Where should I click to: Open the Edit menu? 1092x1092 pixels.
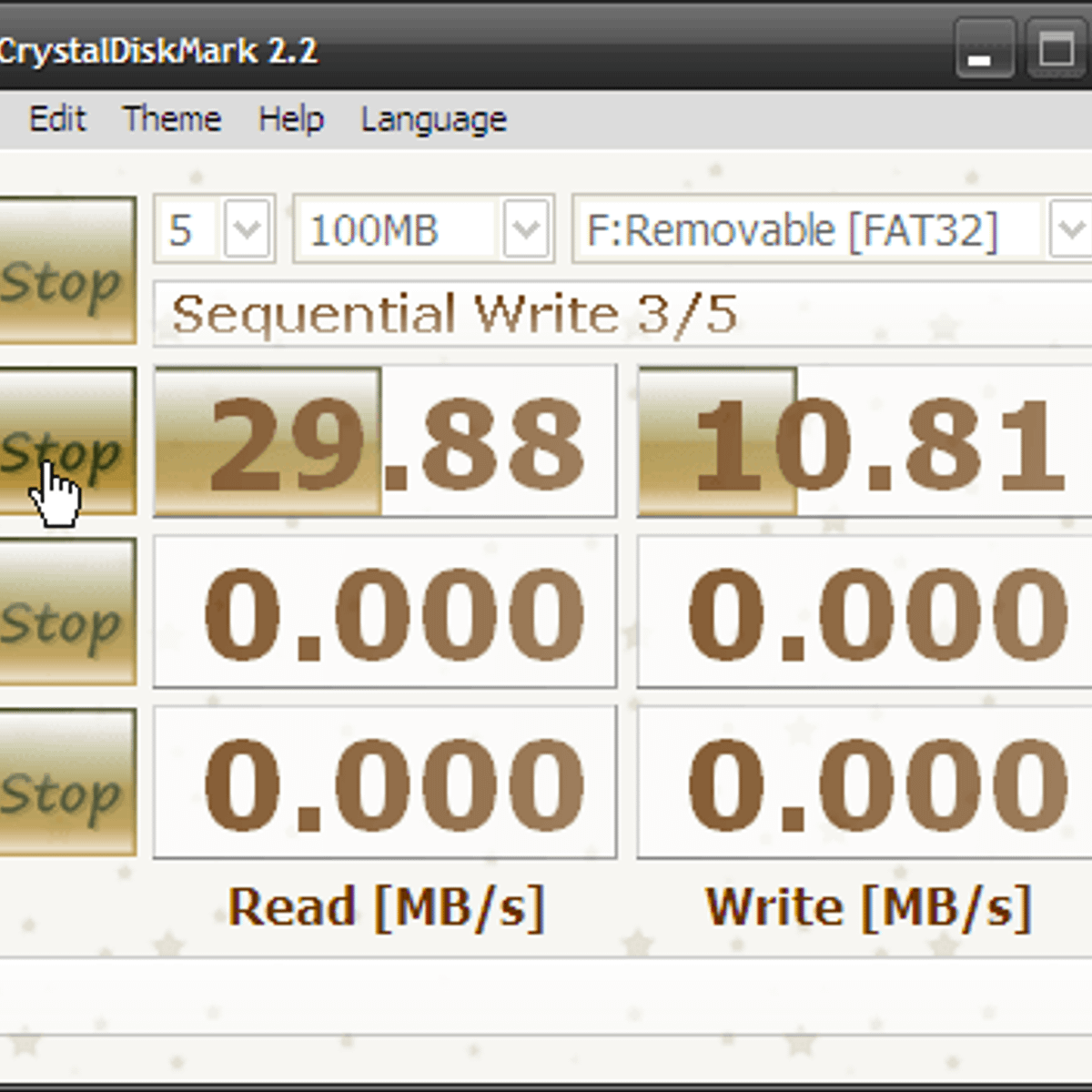56,119
